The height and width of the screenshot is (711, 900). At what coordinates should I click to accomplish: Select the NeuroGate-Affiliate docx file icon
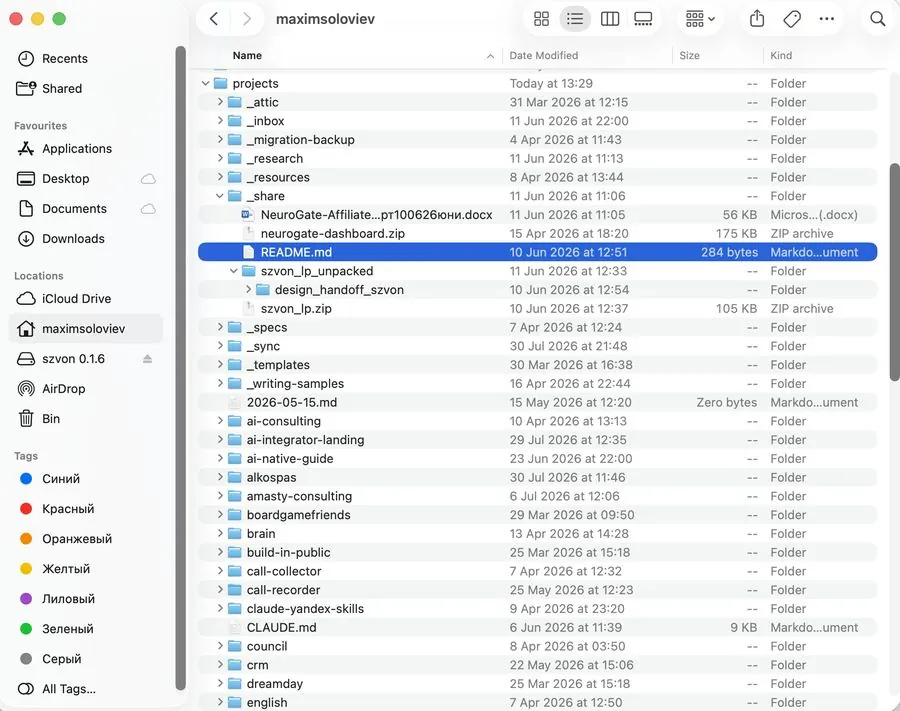click(247, 215)
